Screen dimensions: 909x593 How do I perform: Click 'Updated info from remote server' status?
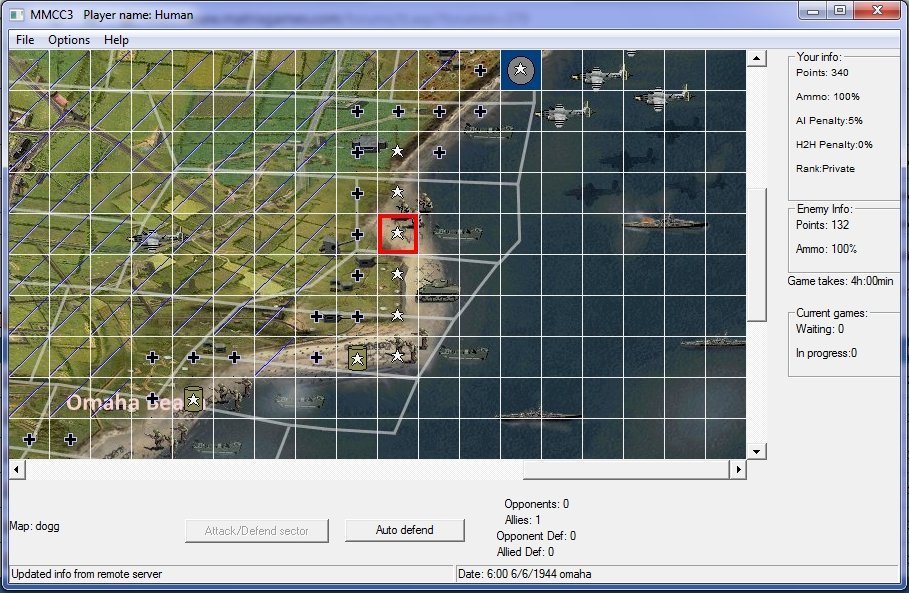tap(86, 574)
